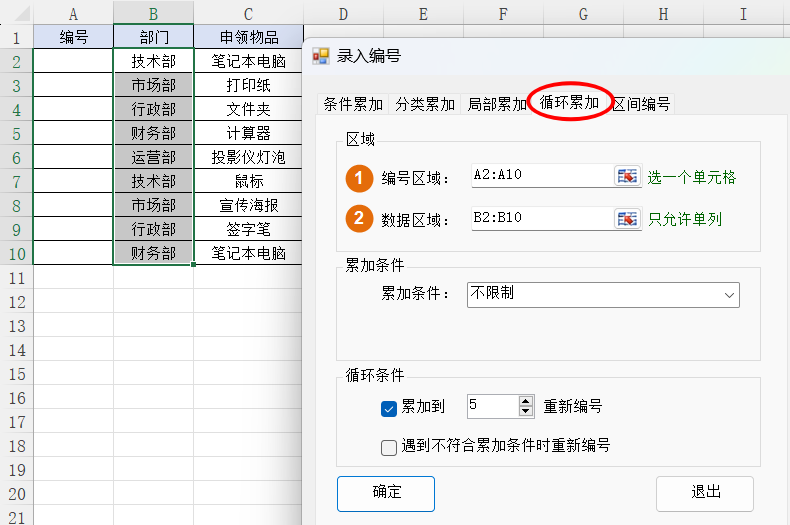790x525 pixels.
Task: Click the 确定 button
Action: pos(386,494)
